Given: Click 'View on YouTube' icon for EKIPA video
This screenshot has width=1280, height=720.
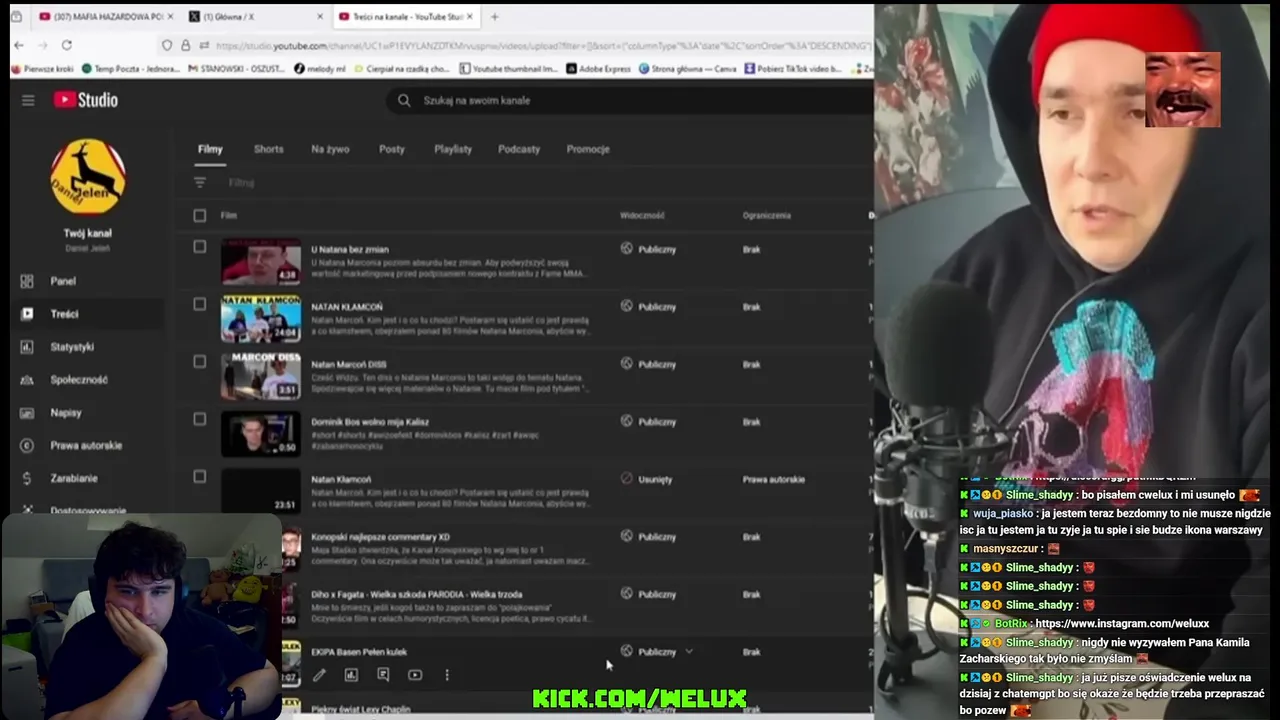Looking at the screenshot, I should 415,675.
